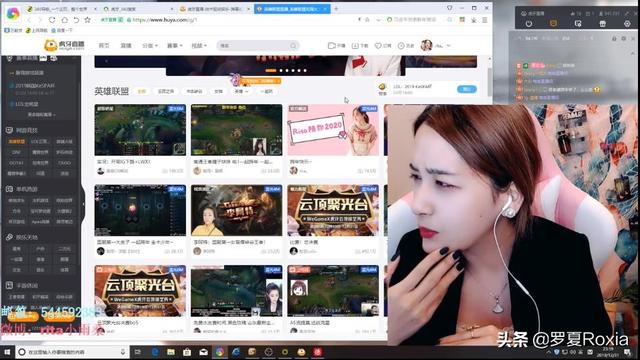The height and width of the screenshot is (360, 640).
Task: Expand the 赛事 dropdown in navigation
Action: pos(175,46)
